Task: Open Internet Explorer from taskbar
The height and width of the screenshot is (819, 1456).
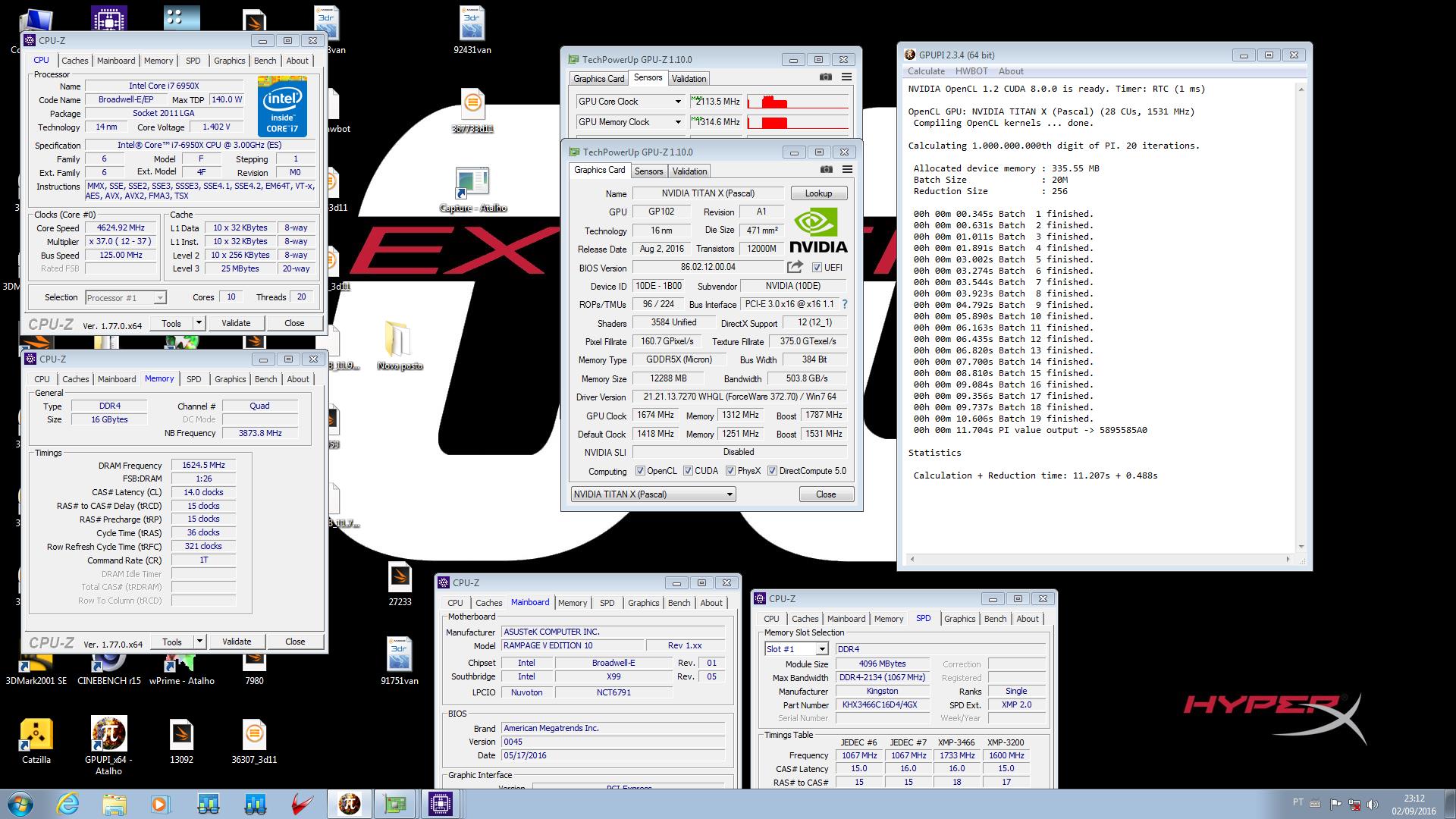Action: 67,804
